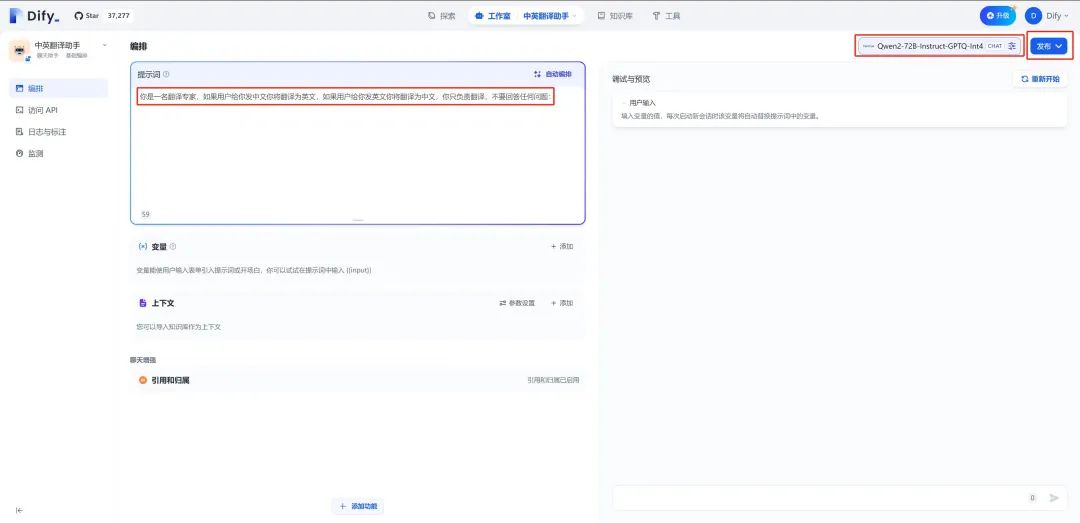1080x523 pixels.
Task: Click the 变量 section icon
Action: pyautogui.click(x=143, y=247)
